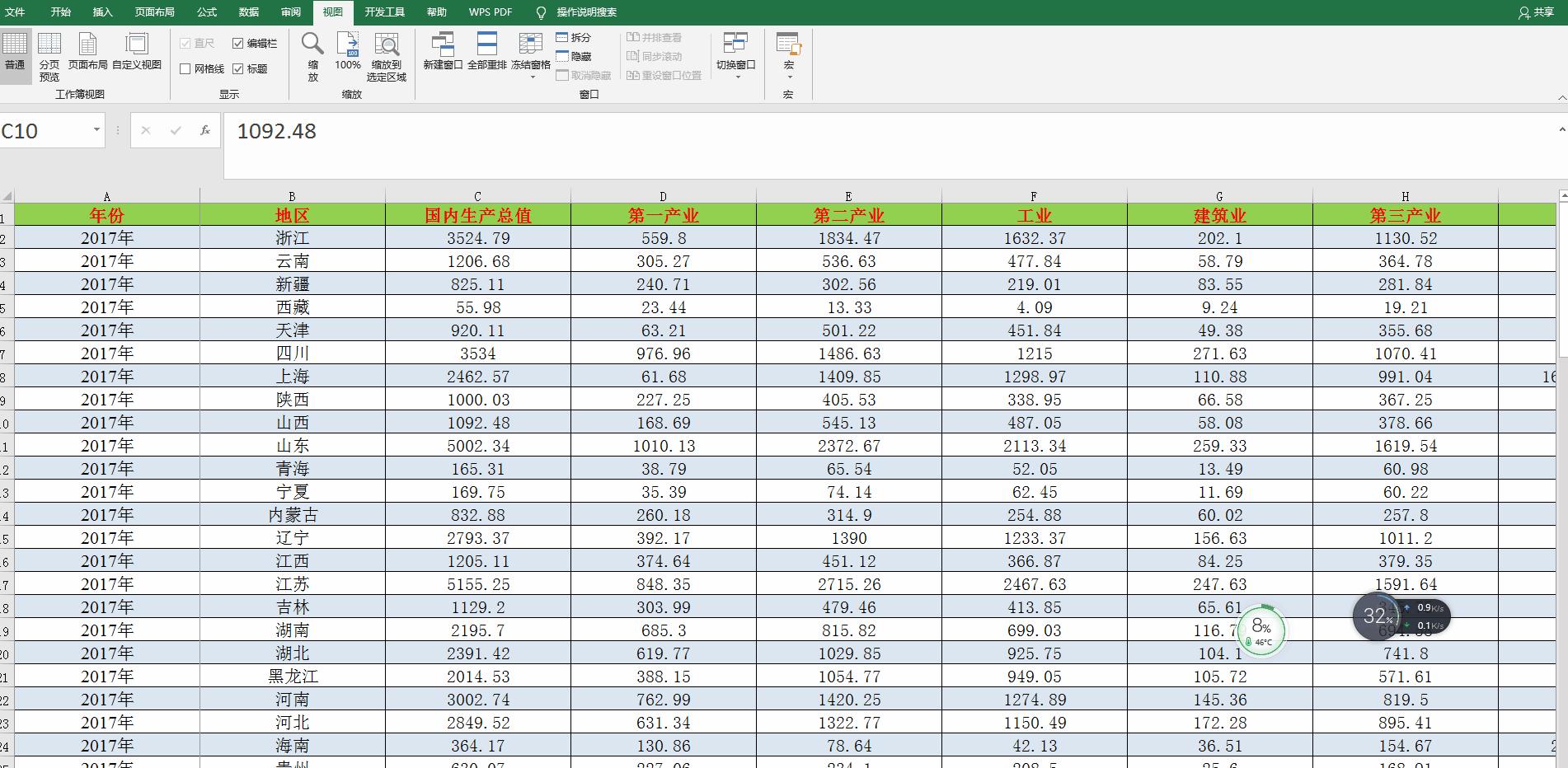Open a New Window (新建窗口)

[x=443, y=51]
